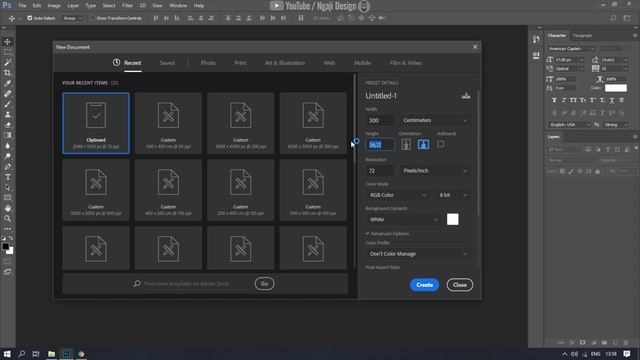Click the Width input field showing 300
640x360 pixels.
point(380,120)
